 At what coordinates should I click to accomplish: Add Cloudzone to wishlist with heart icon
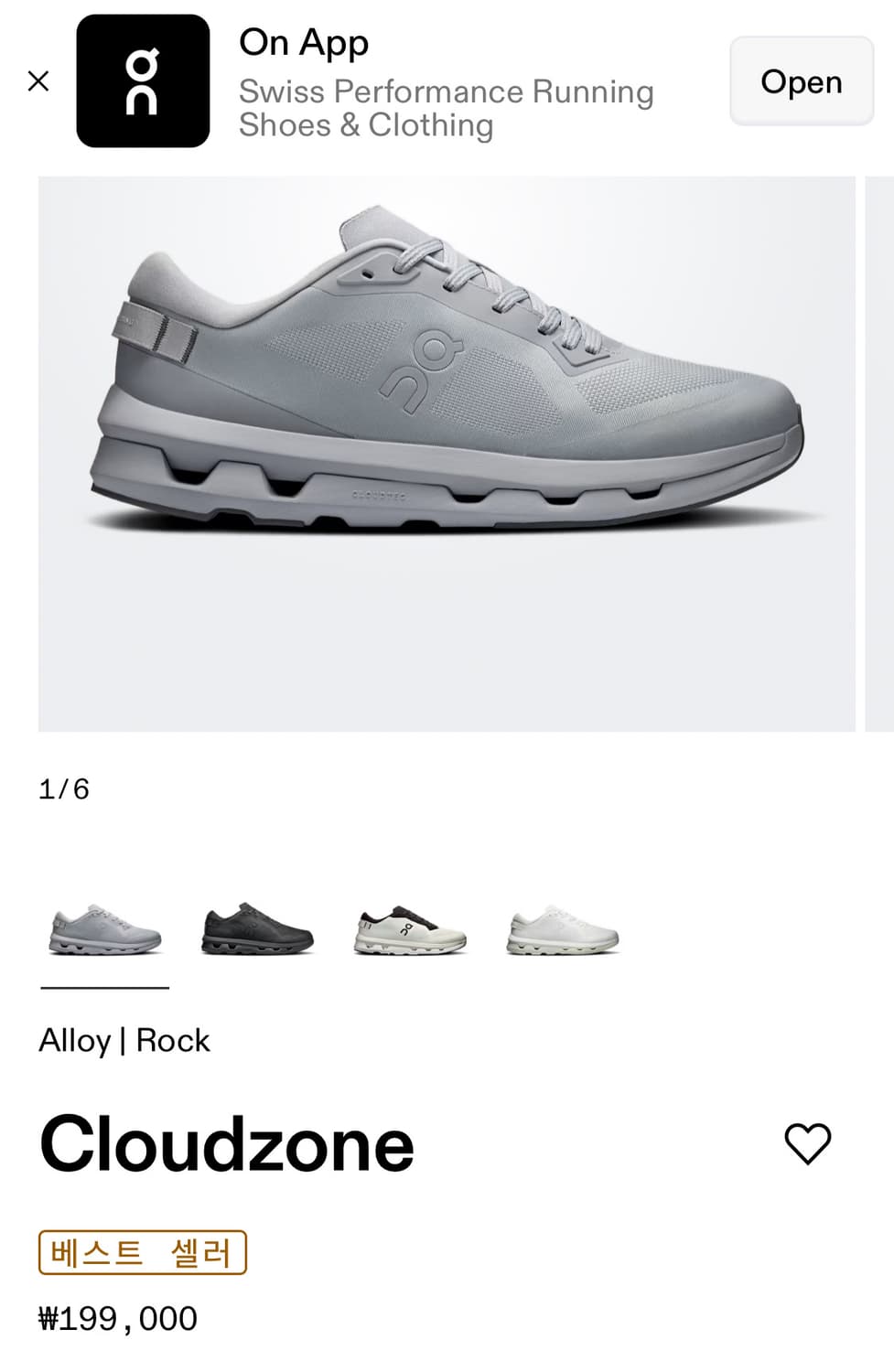point(808,1143)
